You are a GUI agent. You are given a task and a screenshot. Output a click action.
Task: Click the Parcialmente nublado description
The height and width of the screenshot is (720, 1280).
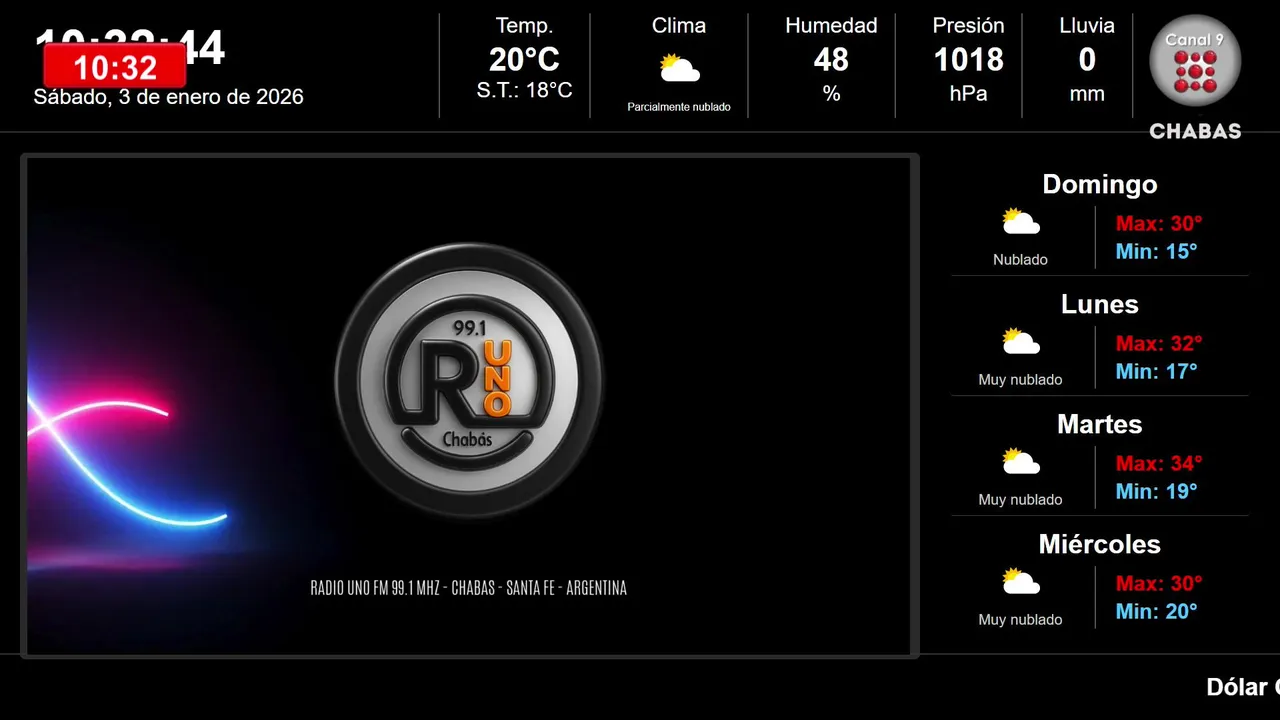point(679,107)
